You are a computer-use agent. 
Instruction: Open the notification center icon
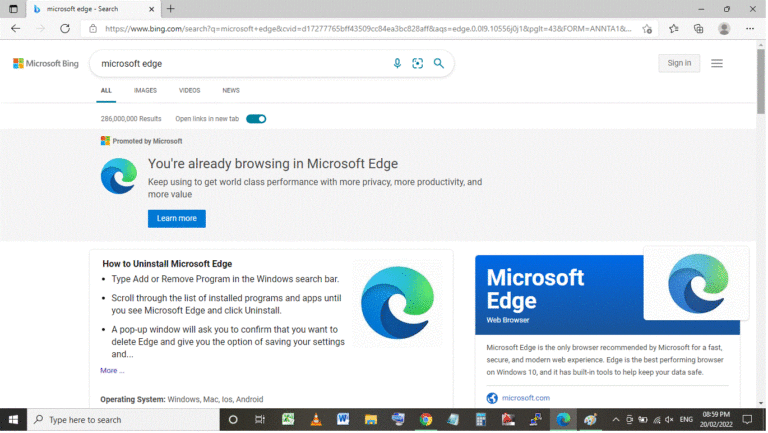tap(747, 420)
